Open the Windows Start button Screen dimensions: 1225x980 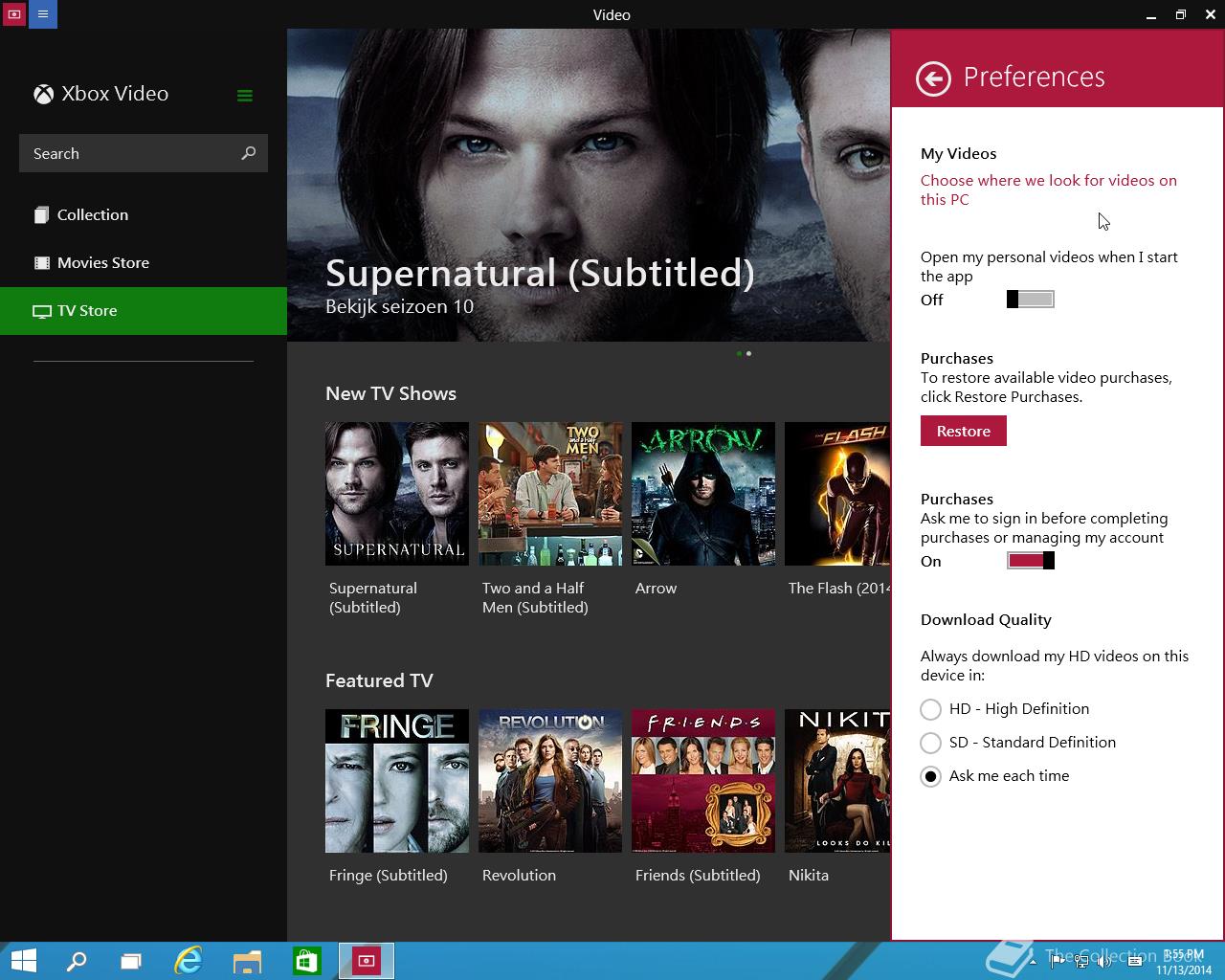tap(24, 961)
